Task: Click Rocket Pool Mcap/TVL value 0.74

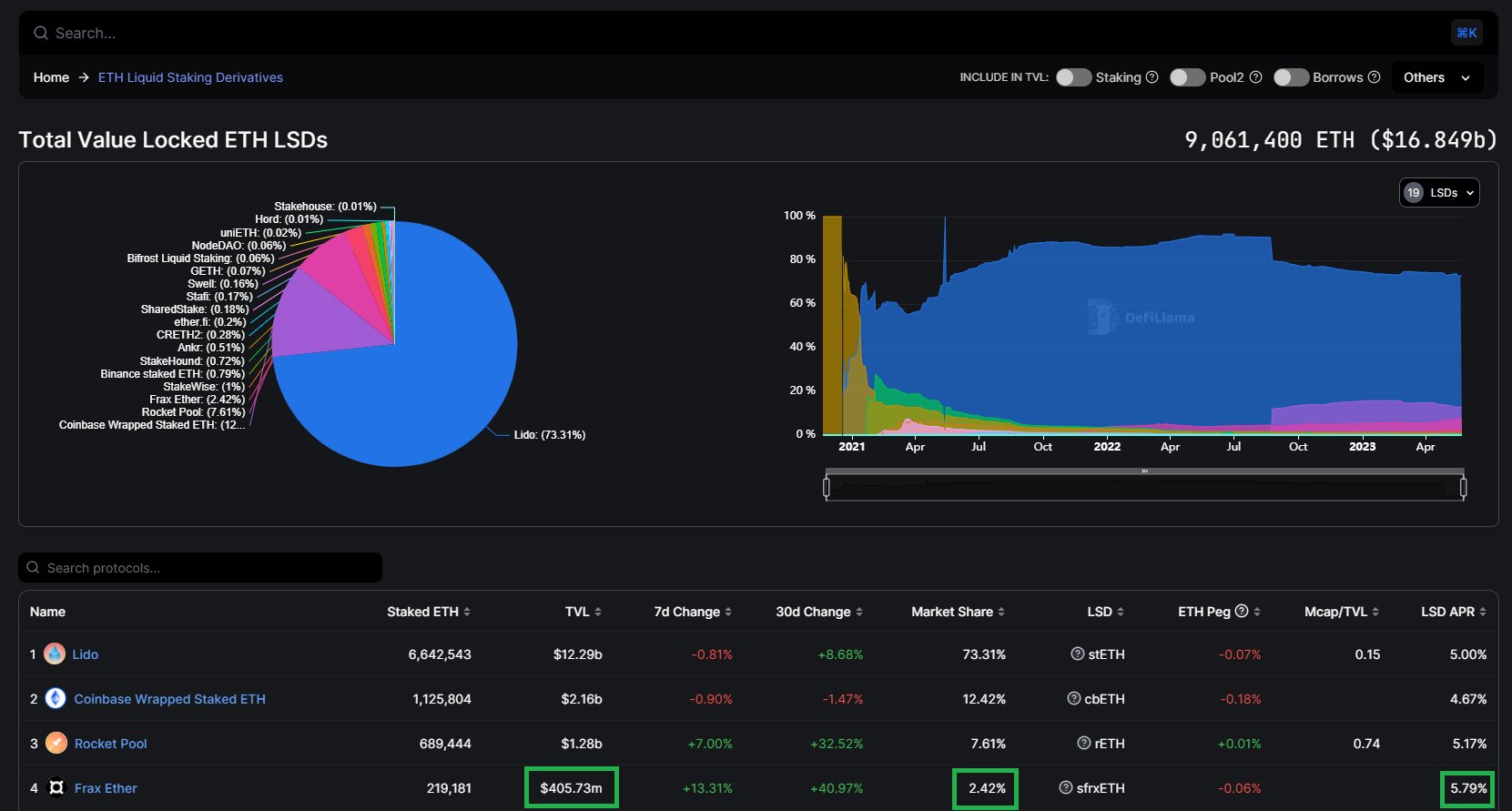Action: tap(1366, 743)
